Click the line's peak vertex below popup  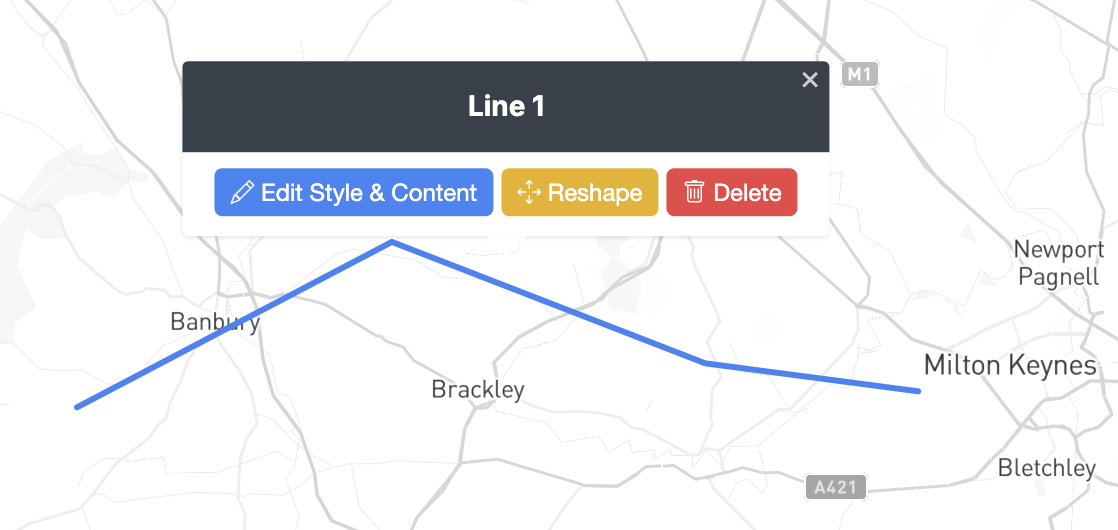tap(392, 242)
